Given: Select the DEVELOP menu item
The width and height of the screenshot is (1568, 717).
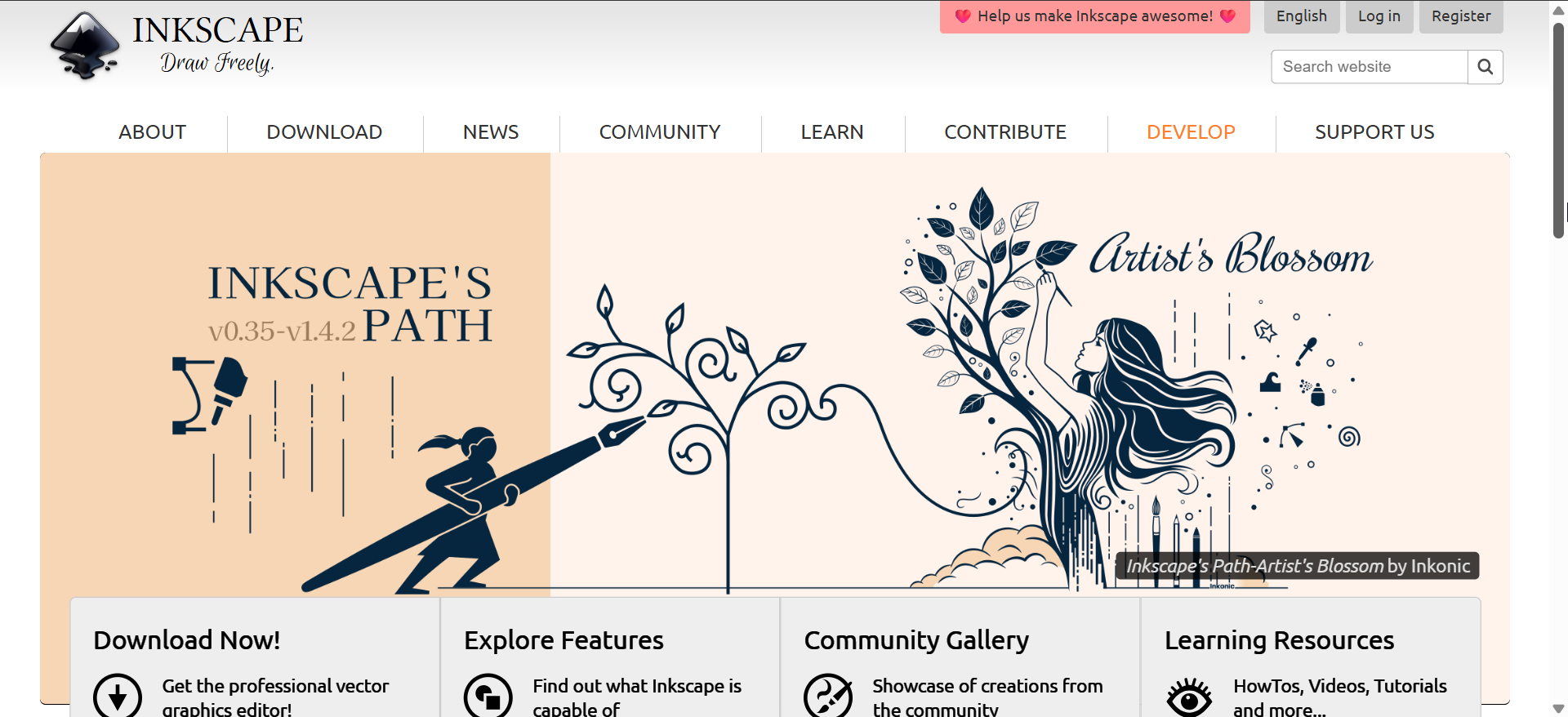Looking at the screenshot, I should pyautogui.click(x=1191, y=132).
